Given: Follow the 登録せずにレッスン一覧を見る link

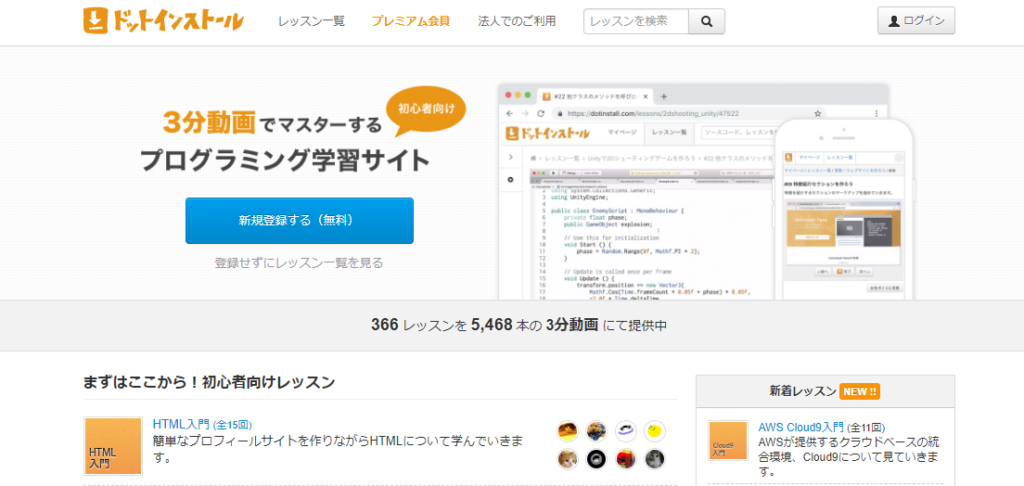Looking at the screenshot, I should (x=298, y=263).
